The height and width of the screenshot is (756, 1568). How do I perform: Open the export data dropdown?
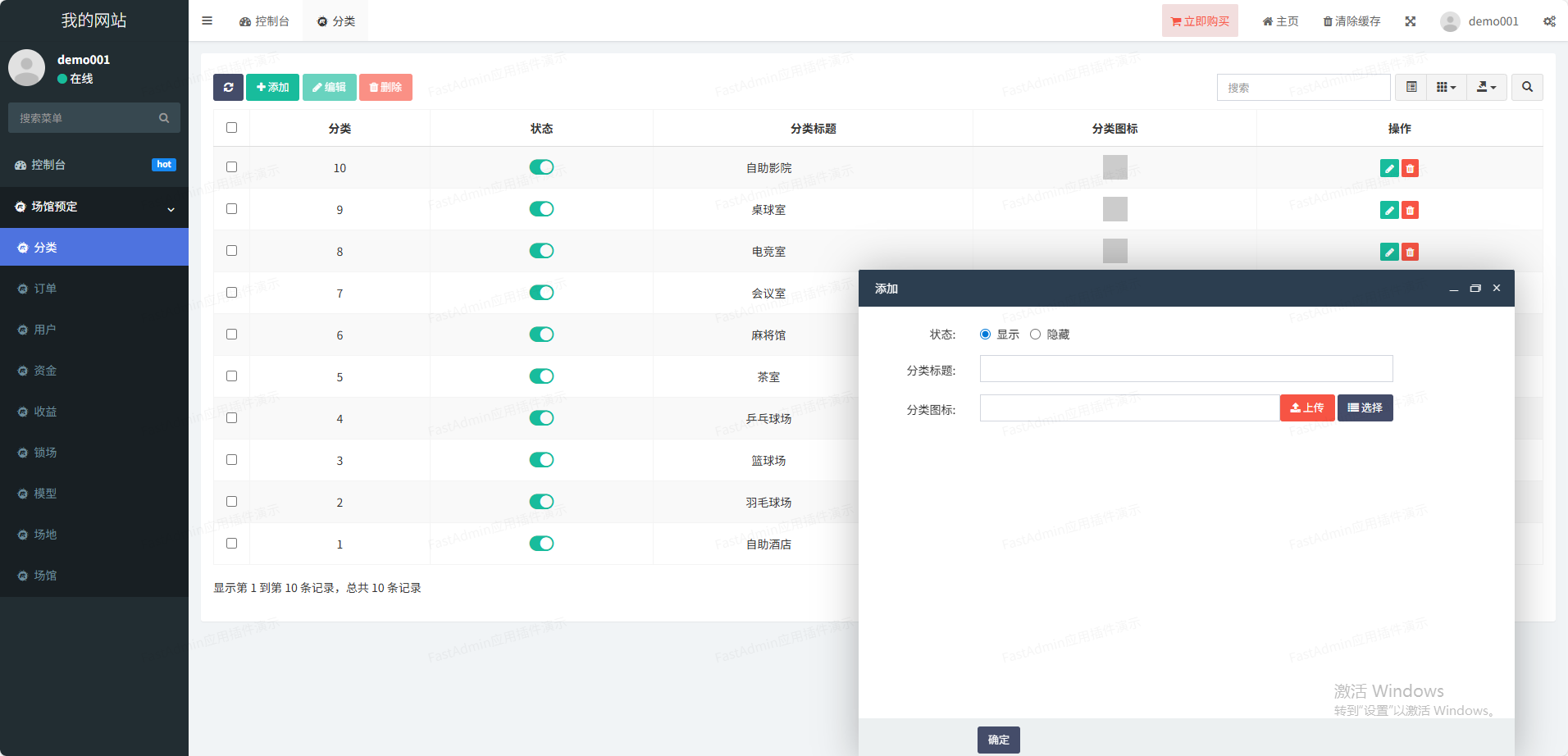[1486, 87]
